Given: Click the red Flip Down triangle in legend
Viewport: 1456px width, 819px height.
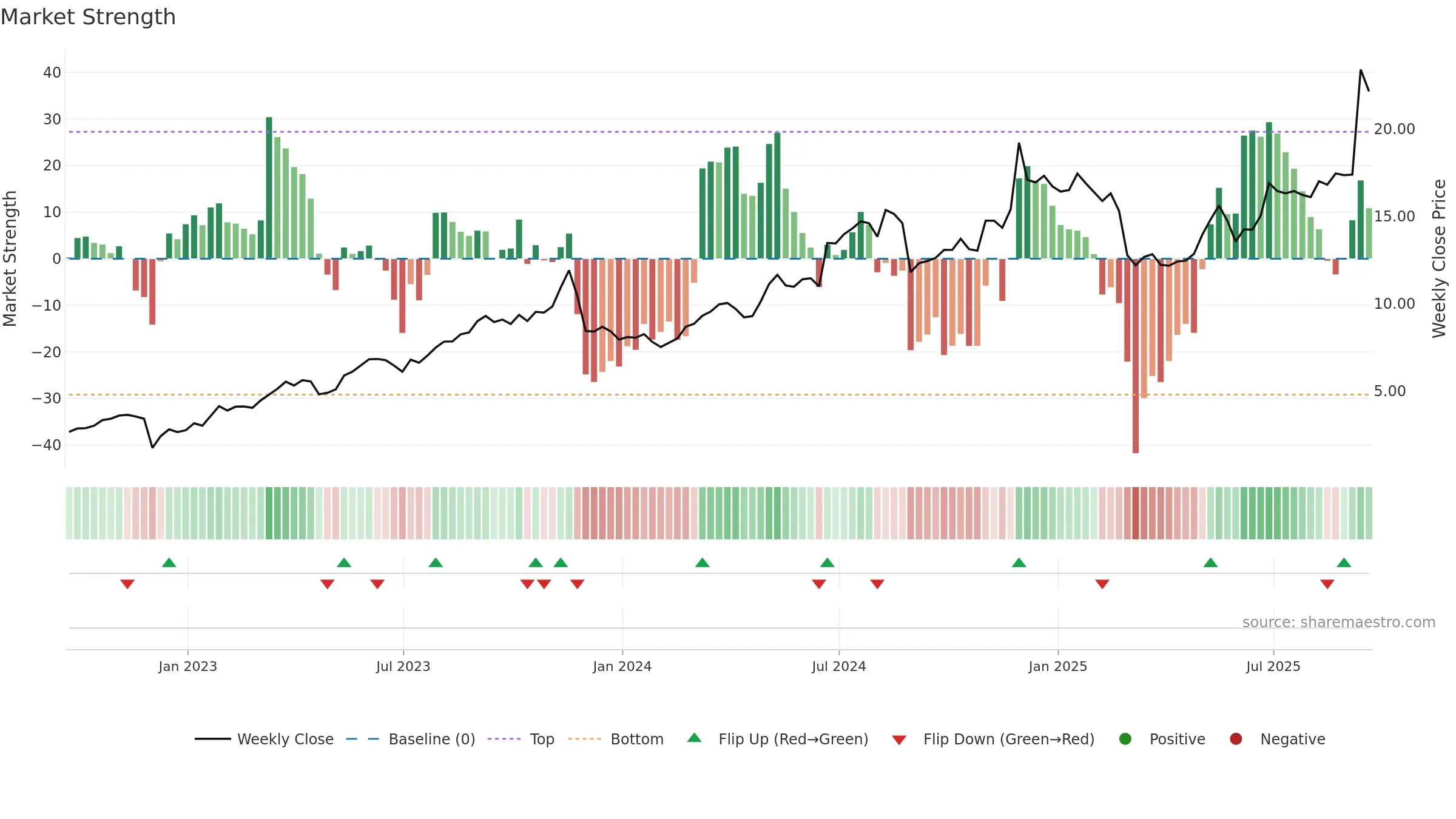Looking at the screenshot, I should 899,740.
